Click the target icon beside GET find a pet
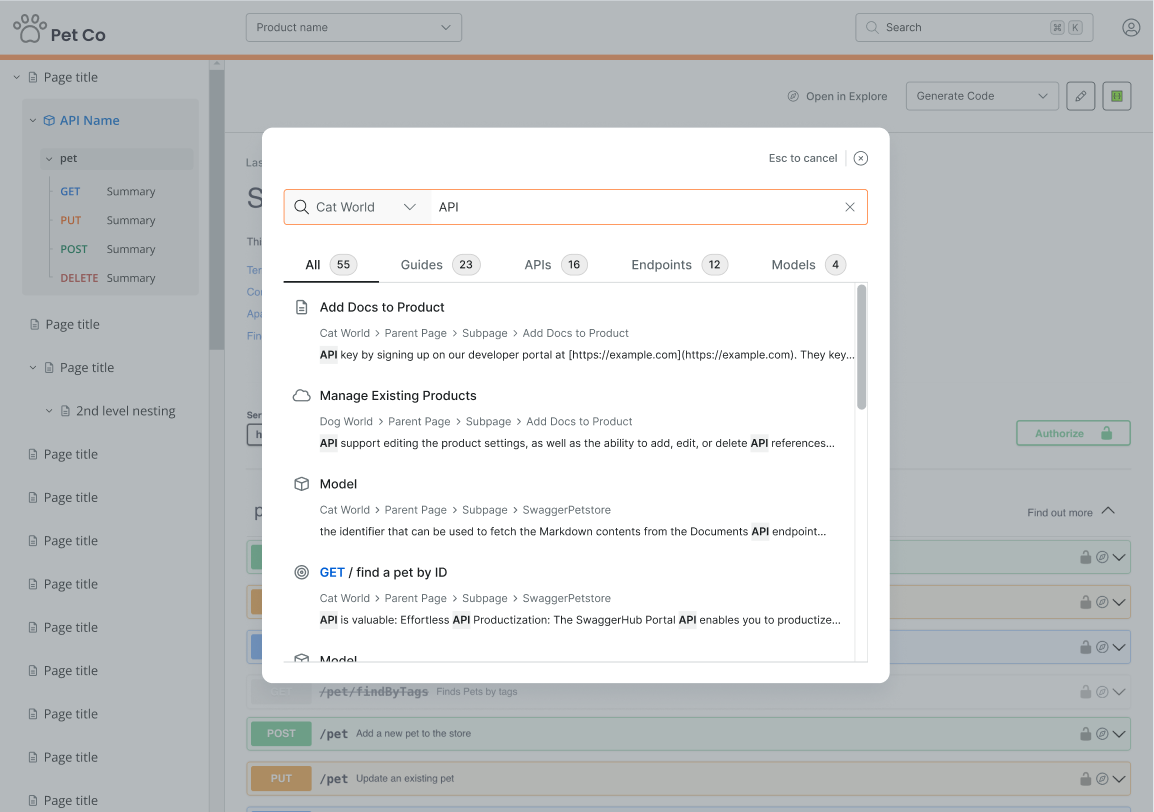 301,573
